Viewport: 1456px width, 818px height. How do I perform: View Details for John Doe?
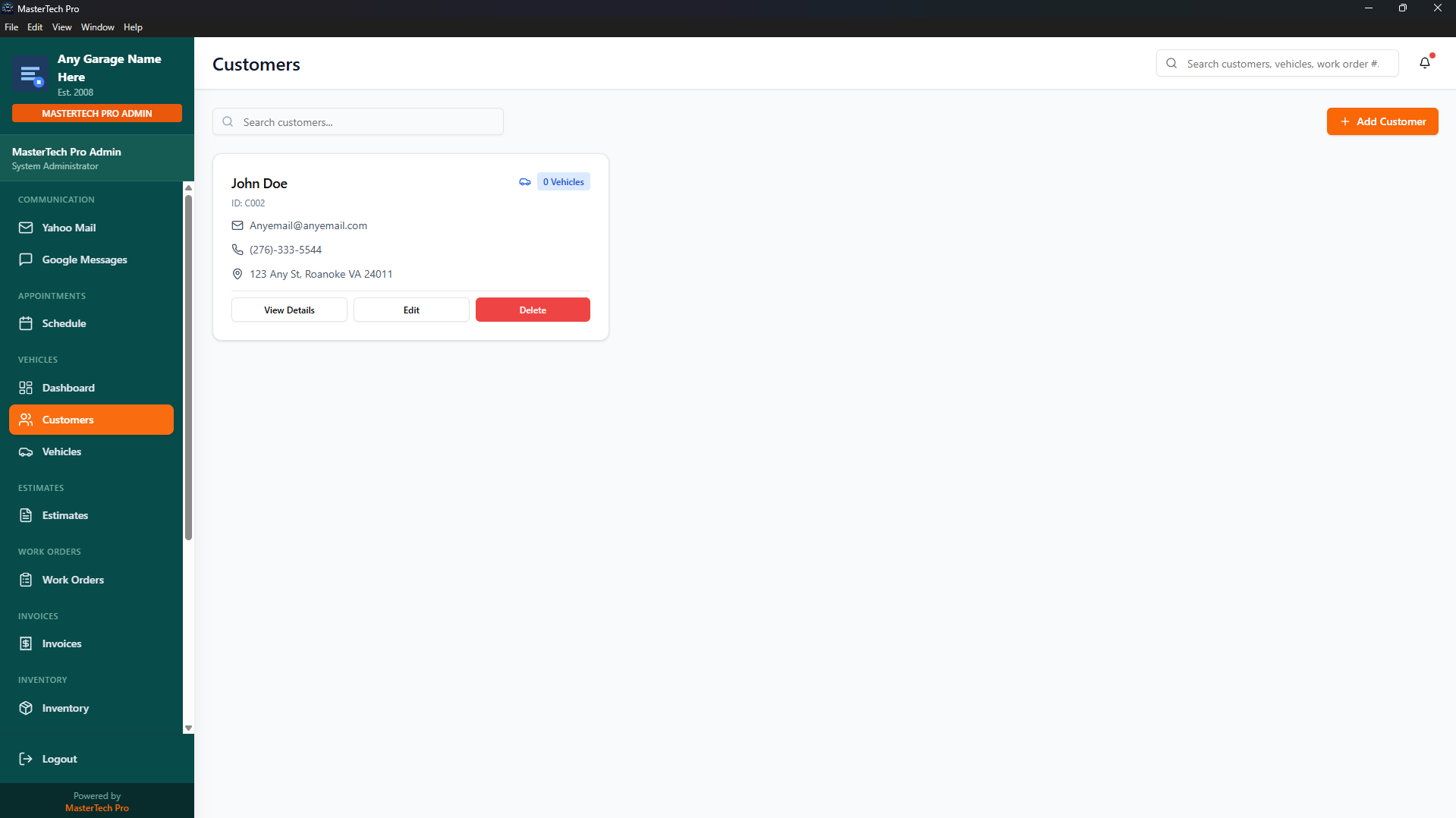pos(288,310)
